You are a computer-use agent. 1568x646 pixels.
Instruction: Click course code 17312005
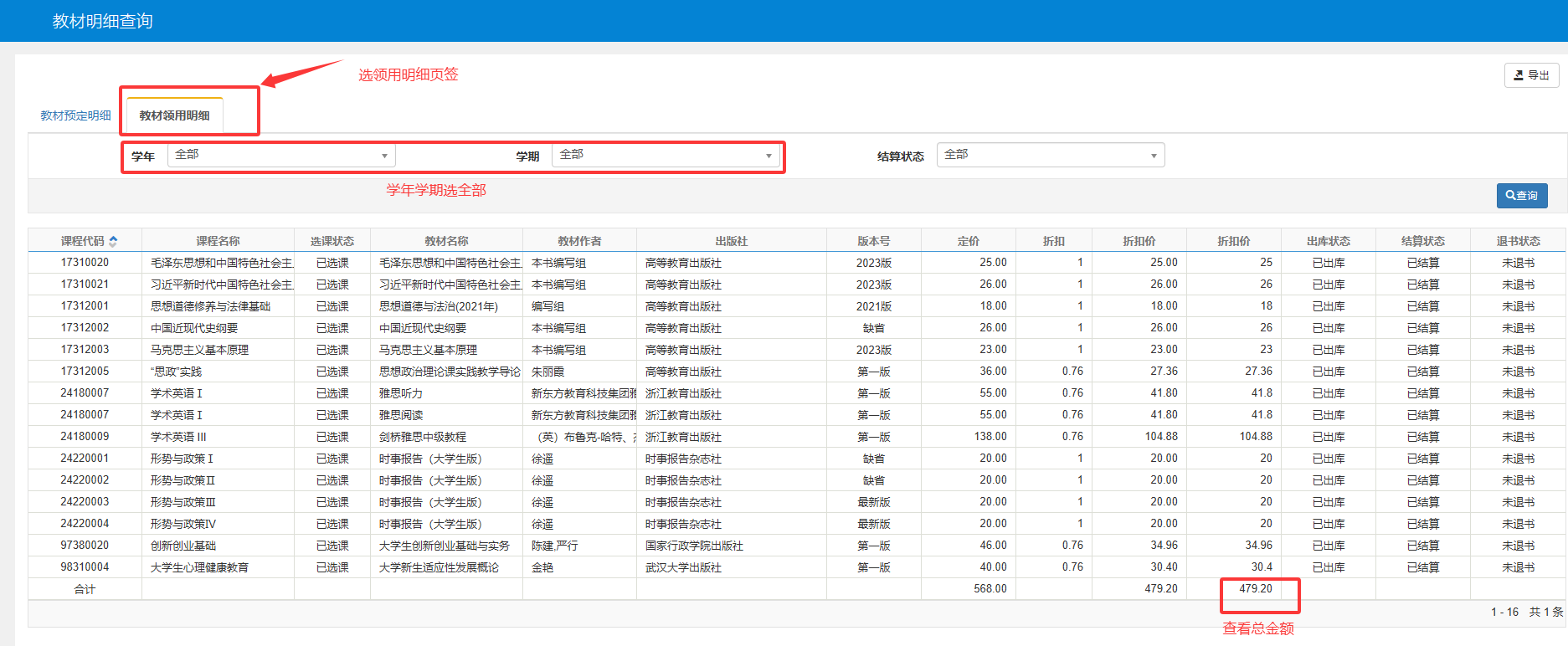click(85, 372)
